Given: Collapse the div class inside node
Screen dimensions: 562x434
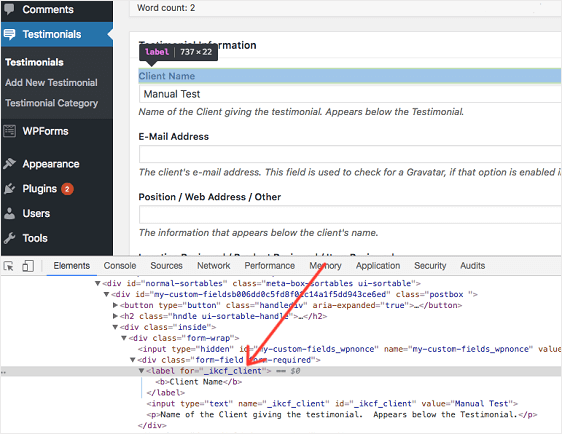Looking at the screenshot, I should 115,327.
